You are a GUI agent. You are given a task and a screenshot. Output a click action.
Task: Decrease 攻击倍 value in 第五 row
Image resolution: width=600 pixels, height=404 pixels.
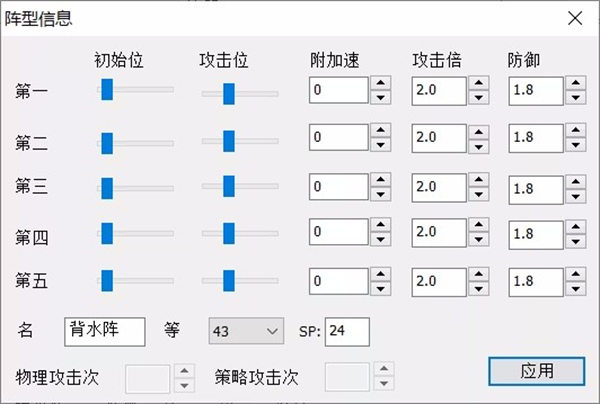479,289
